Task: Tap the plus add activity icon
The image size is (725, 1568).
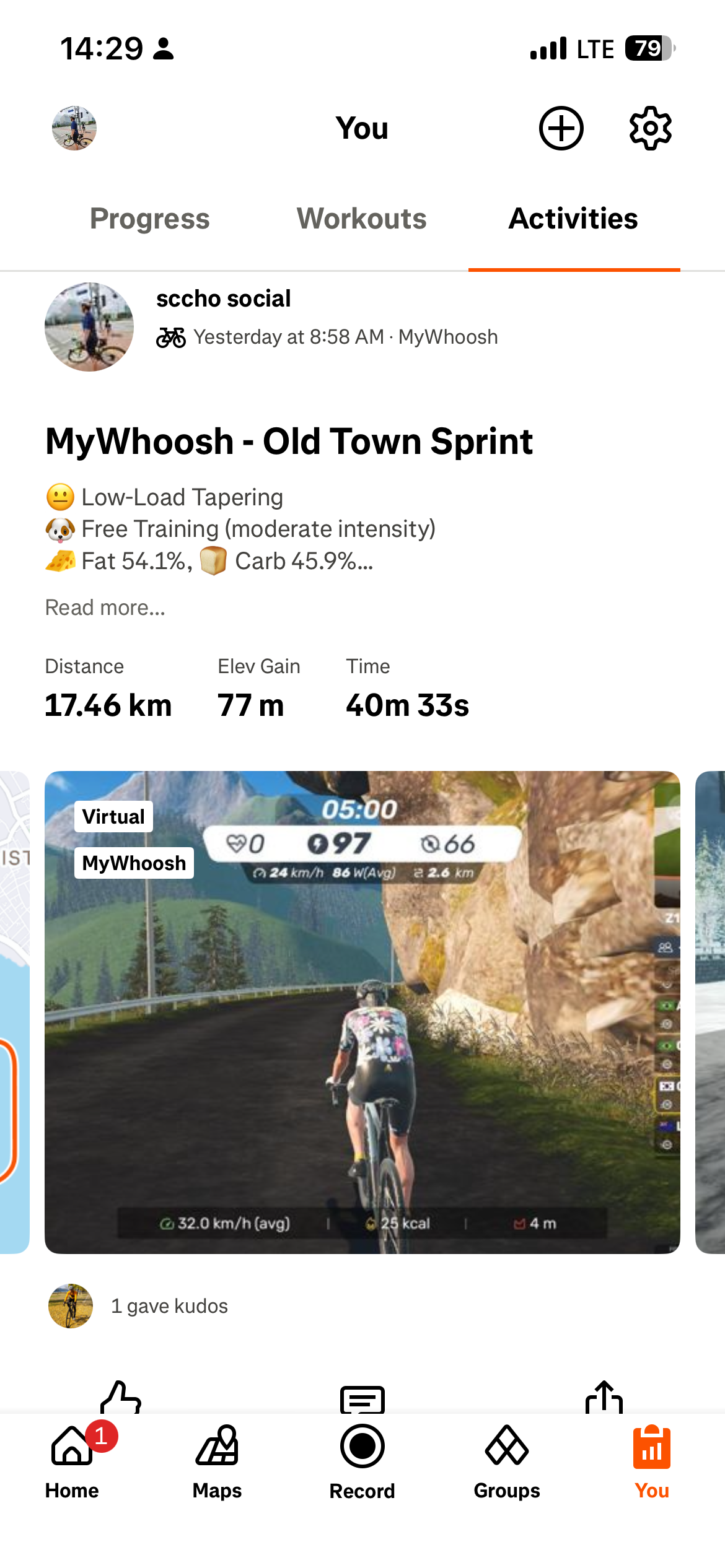Action: 561,128
